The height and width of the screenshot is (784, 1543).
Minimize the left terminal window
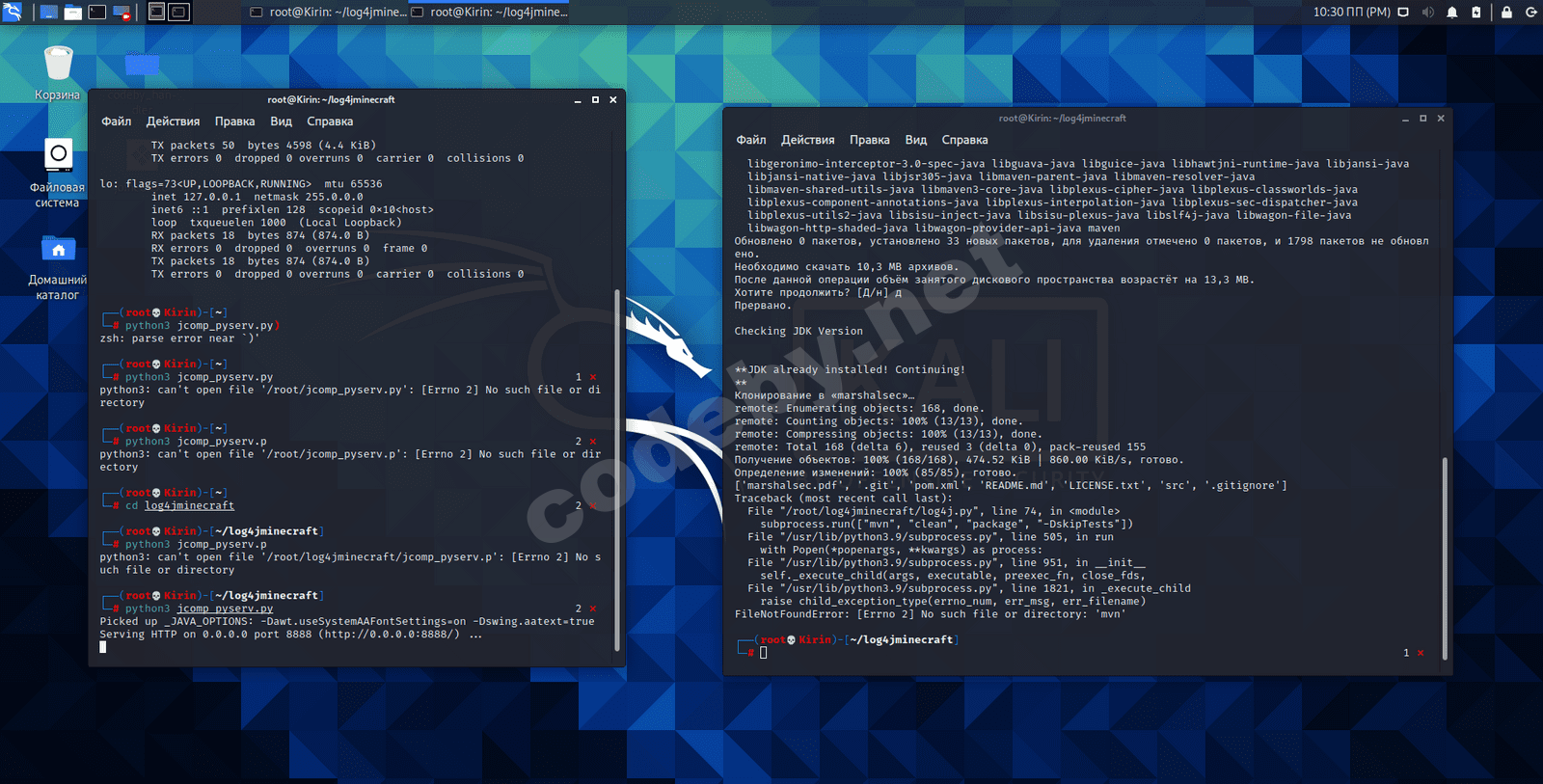pos(578,100)
